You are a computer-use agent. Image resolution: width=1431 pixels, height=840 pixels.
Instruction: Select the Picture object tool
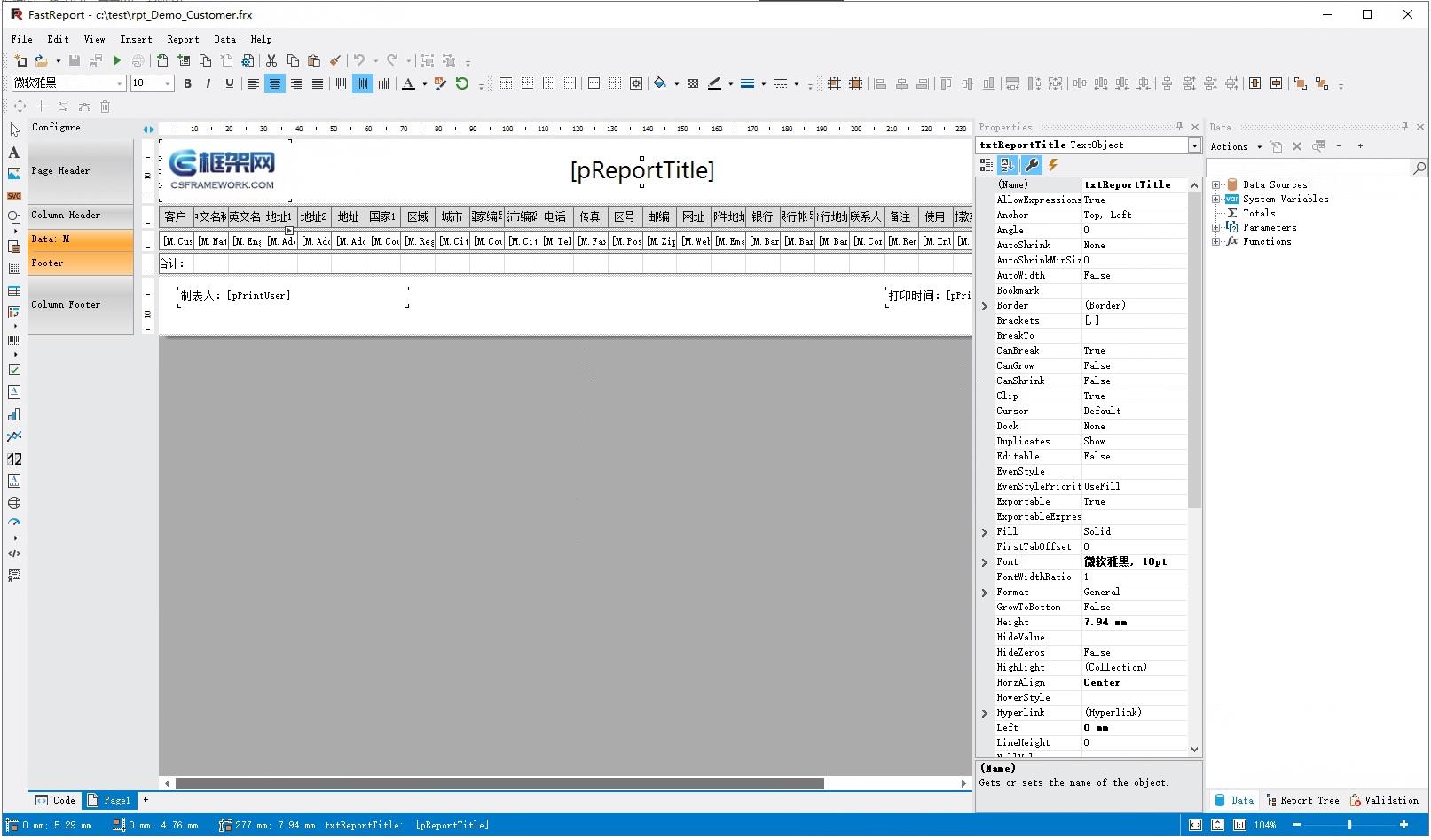(x=14, y=174)
